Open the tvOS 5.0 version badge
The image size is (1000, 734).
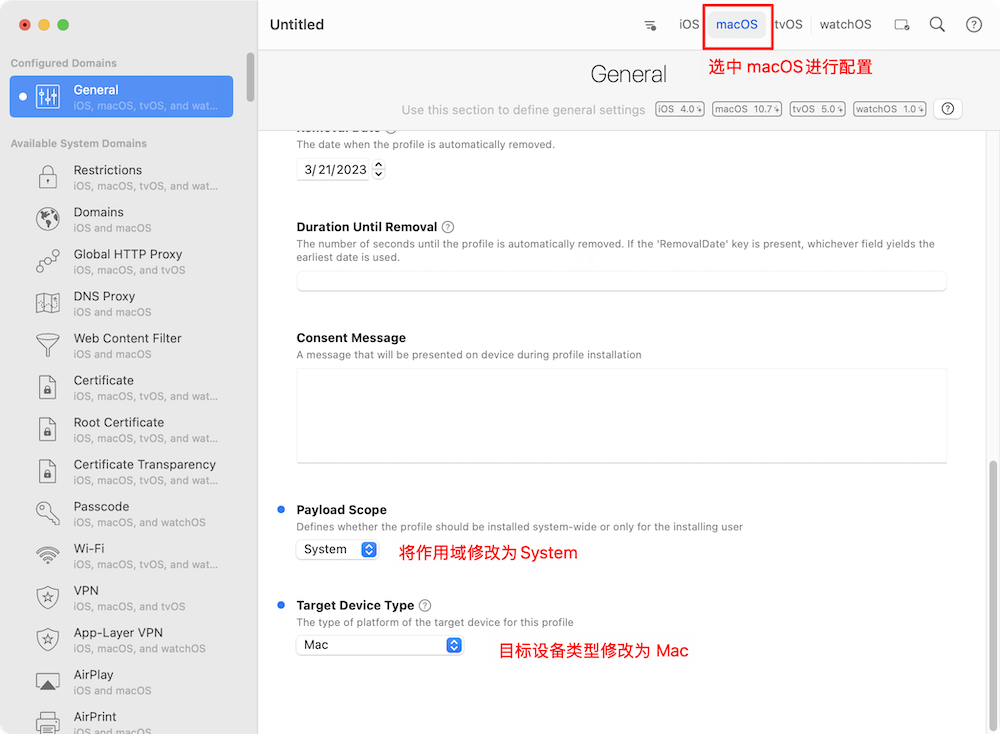(x=818, y=109)
